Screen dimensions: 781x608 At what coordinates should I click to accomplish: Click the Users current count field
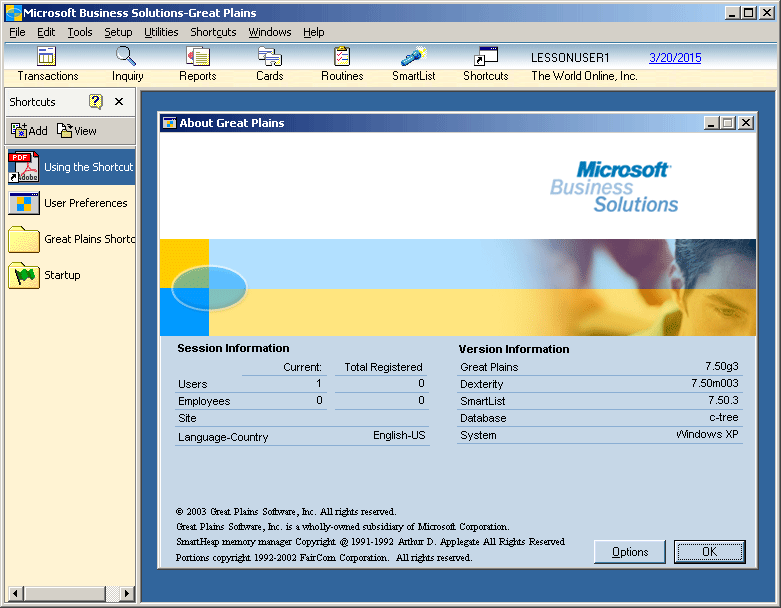(284, 383)
